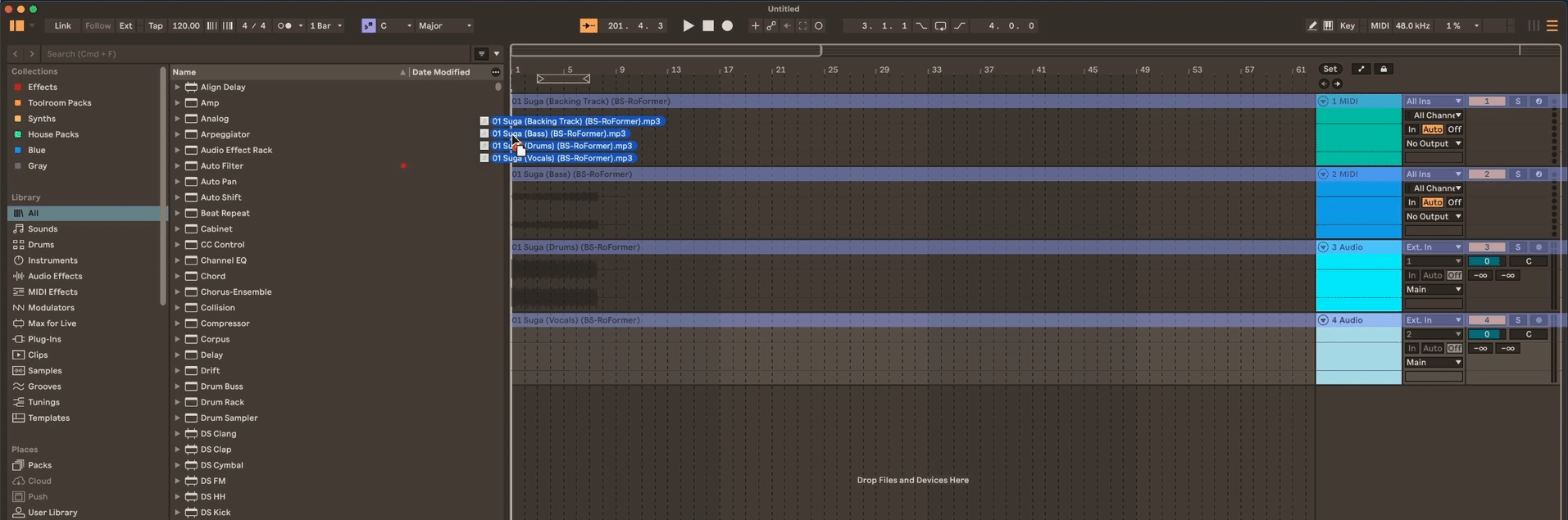
Task: Toggle the orange Follow/Back to Arrangement icon
Action: 589,26
